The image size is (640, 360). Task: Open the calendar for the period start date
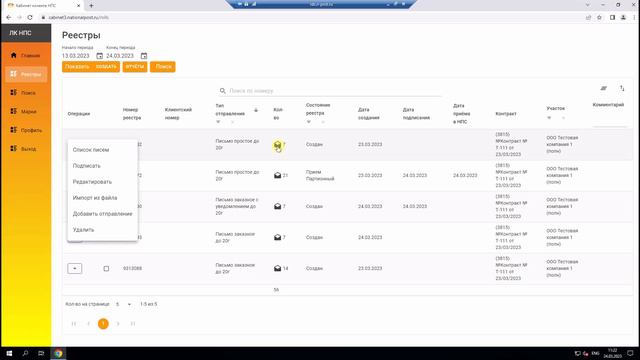[x=100, y=56]
